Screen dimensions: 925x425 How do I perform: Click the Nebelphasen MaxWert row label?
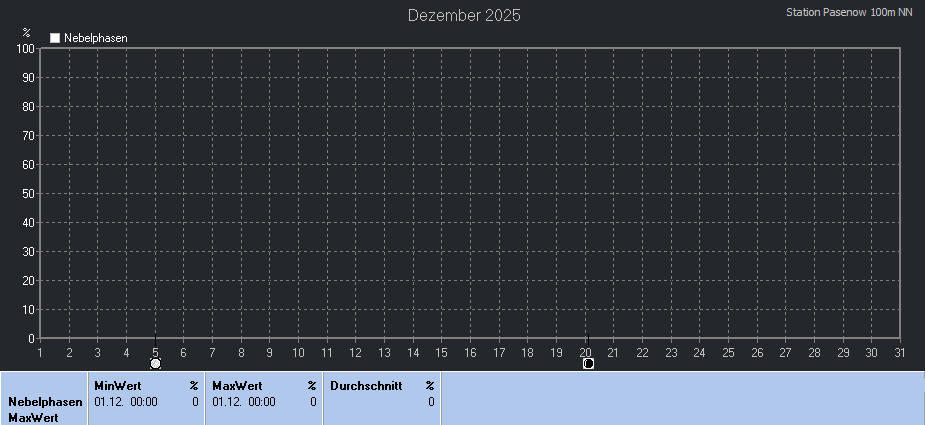[x=45, y=410]
